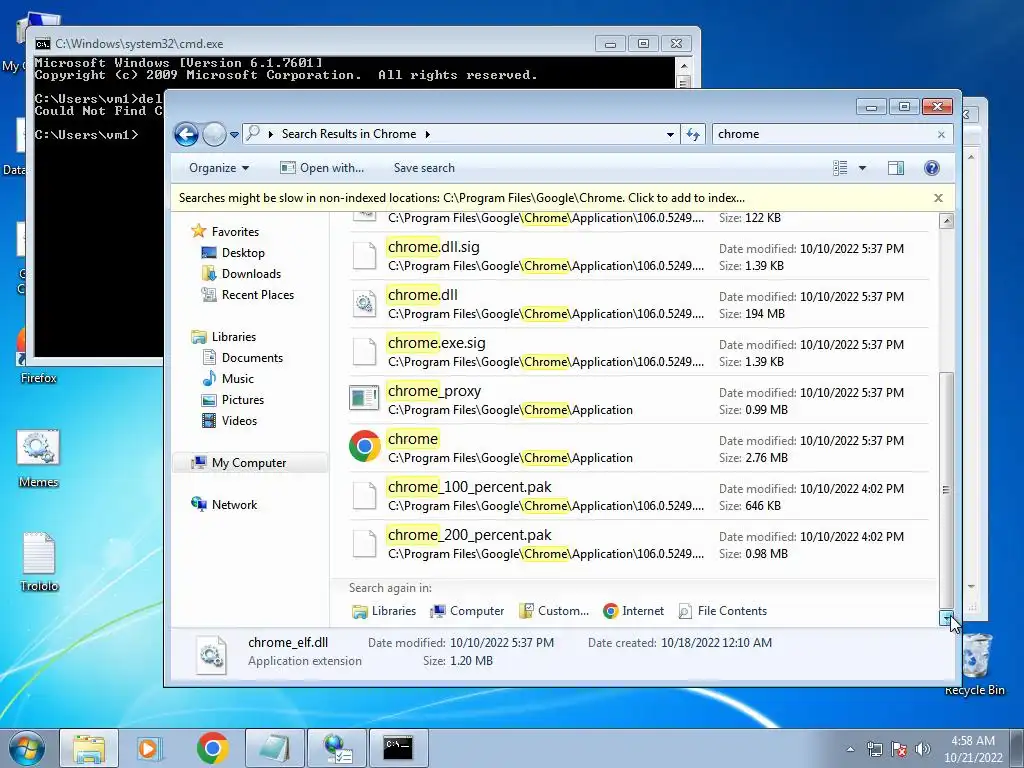Open the Memes desktop icon
This screenshot has height=768, width=1024.
coord(39,458)
